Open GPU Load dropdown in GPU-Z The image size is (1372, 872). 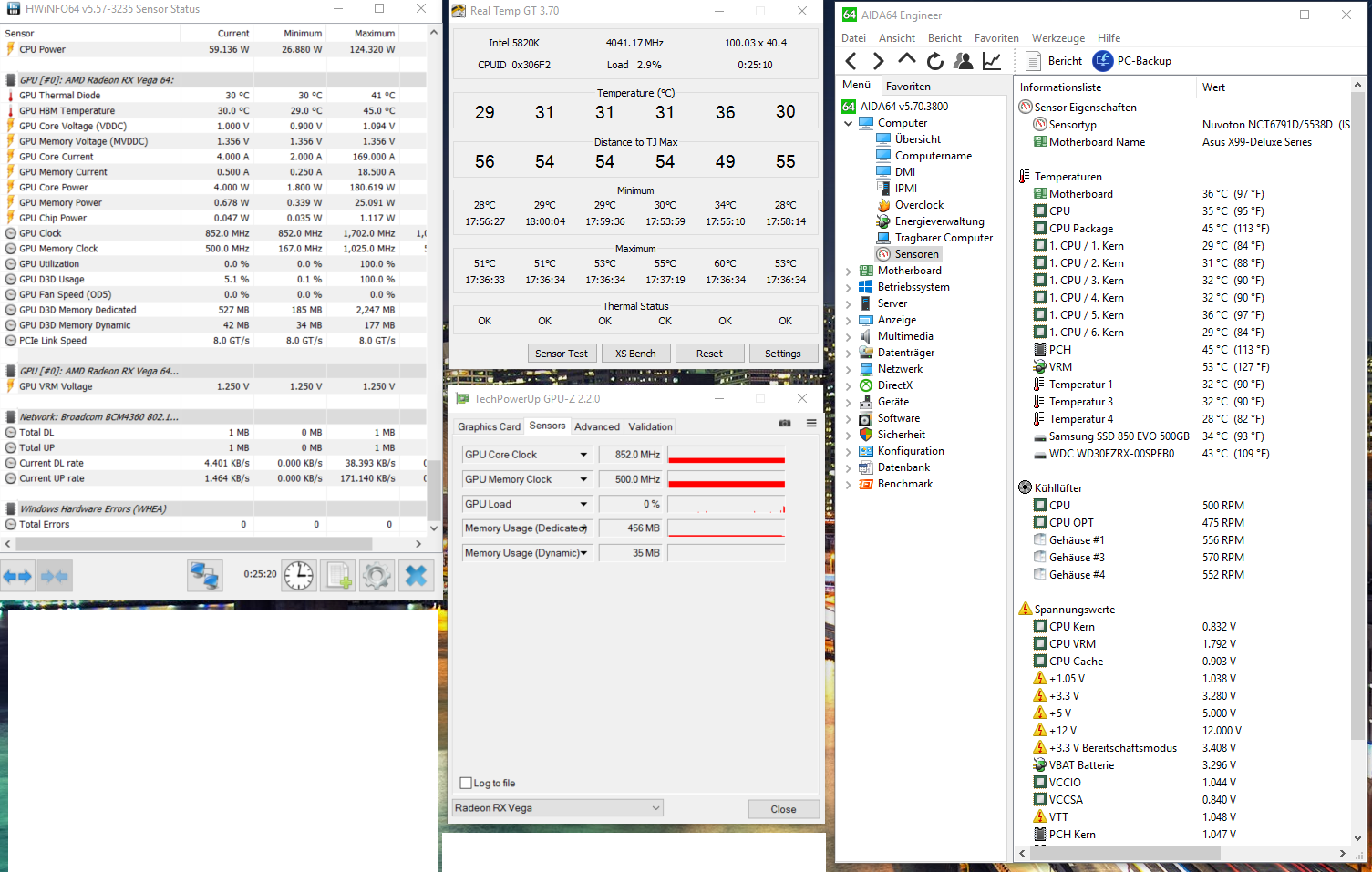(583, 504)
